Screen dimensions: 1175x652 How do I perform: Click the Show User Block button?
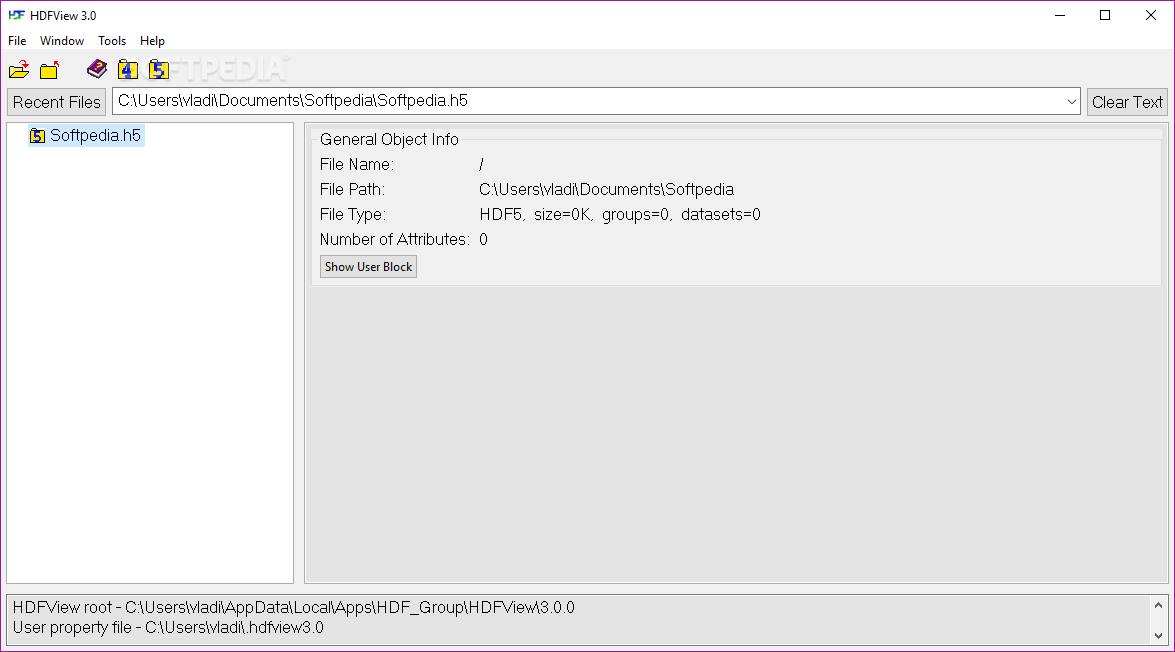coord(368,267)
